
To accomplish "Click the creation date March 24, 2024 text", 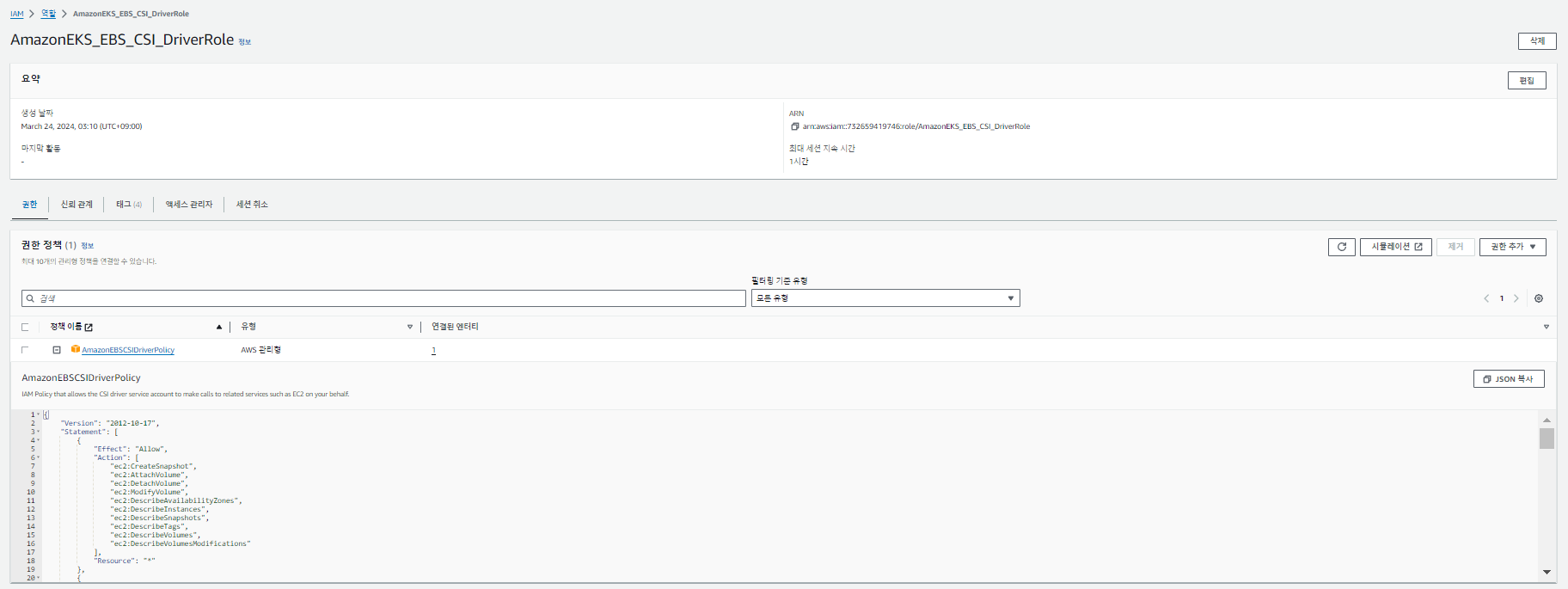I will (82, 126).
